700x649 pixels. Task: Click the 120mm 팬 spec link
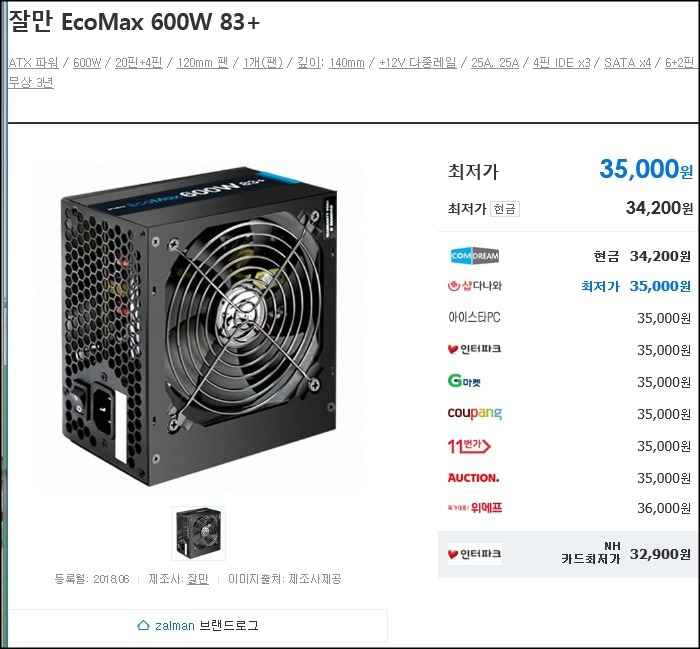(203, 63)
